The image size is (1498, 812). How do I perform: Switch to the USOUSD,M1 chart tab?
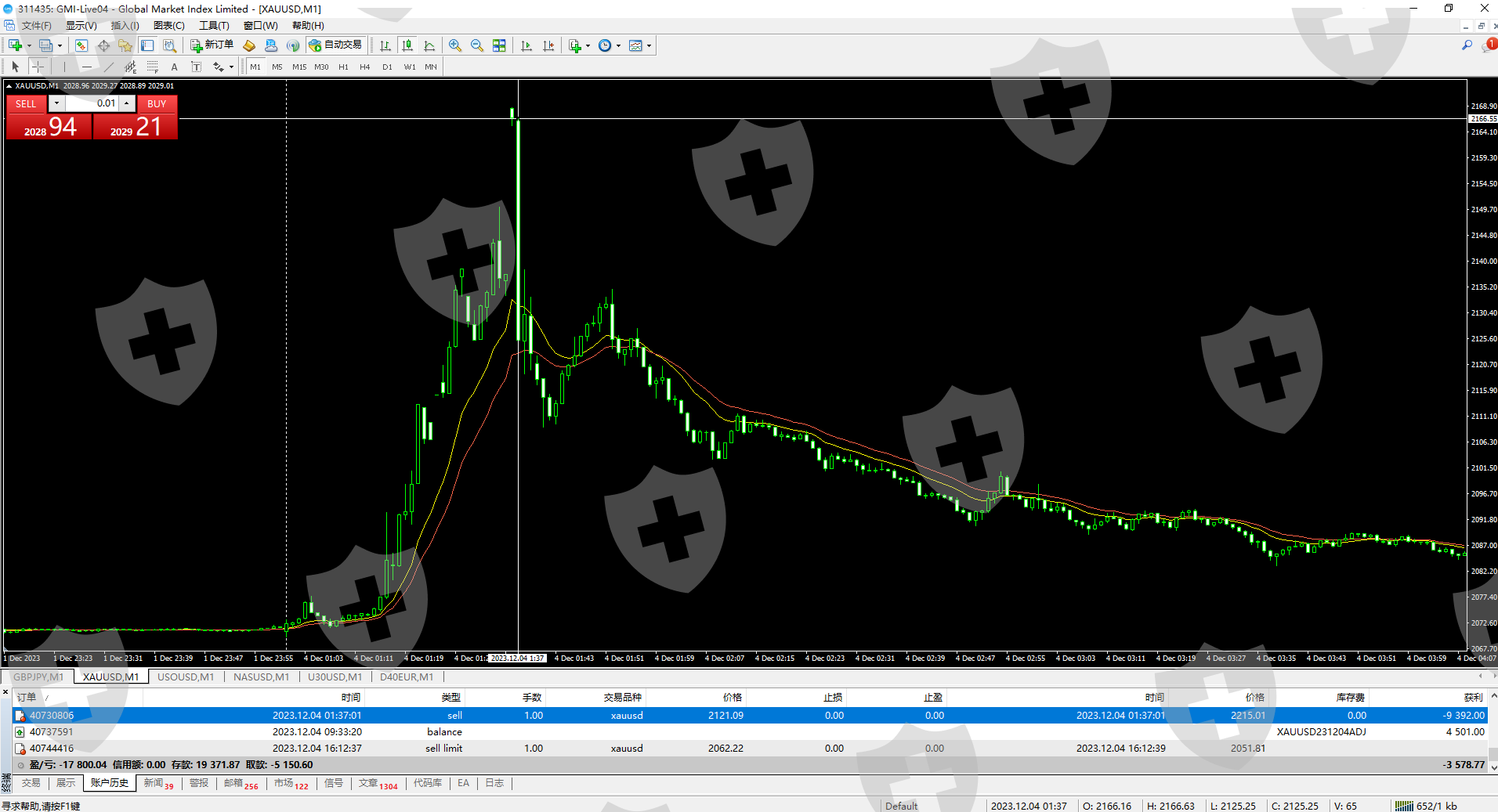pos(186,677)
